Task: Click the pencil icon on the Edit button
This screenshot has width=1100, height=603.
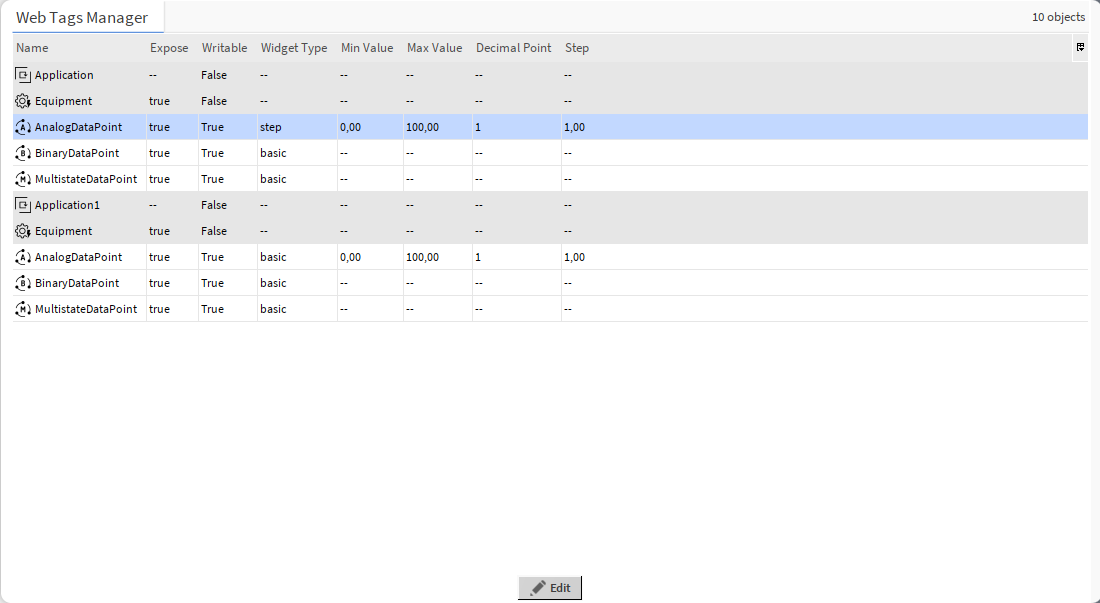Action: coord(537,587)
